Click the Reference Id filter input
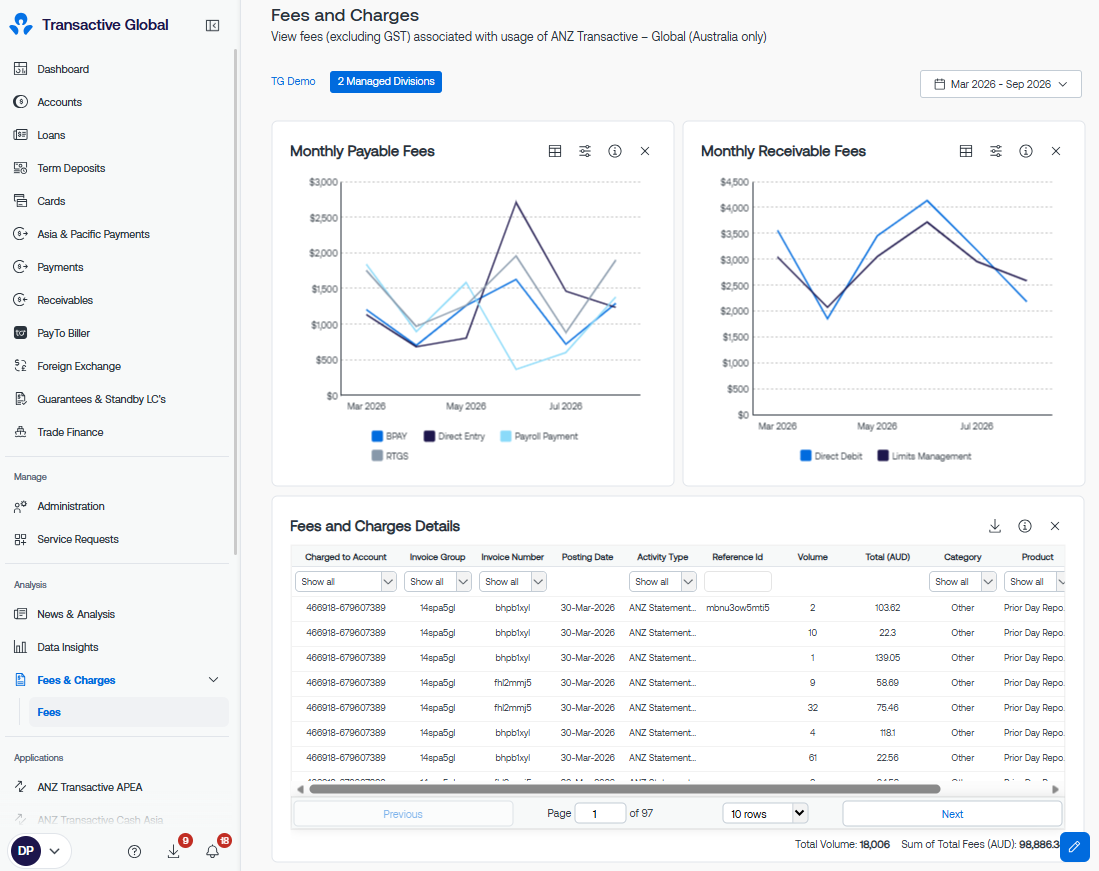Screen dimensions: 1099x871 [x=738, y=582]
